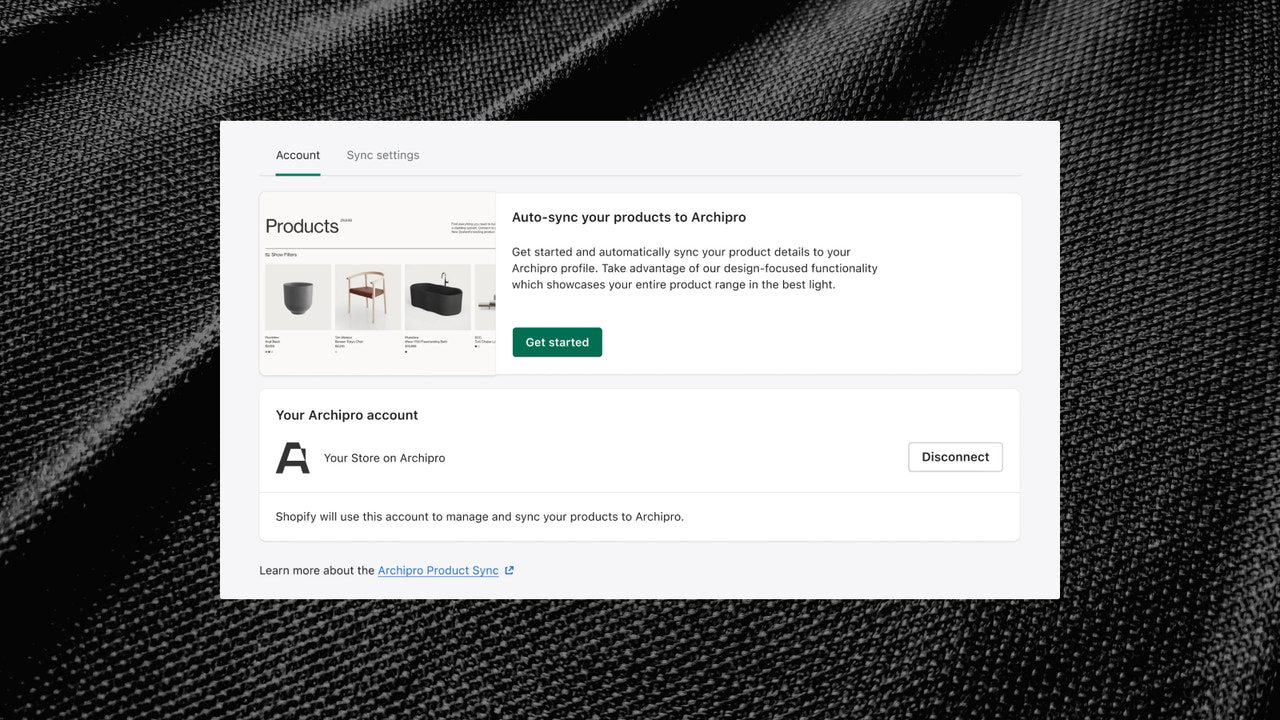Click the external-link icon after Archipro Product Sync
The width and height of the screenshot is (1280, 720).
(x=508, y=570)
